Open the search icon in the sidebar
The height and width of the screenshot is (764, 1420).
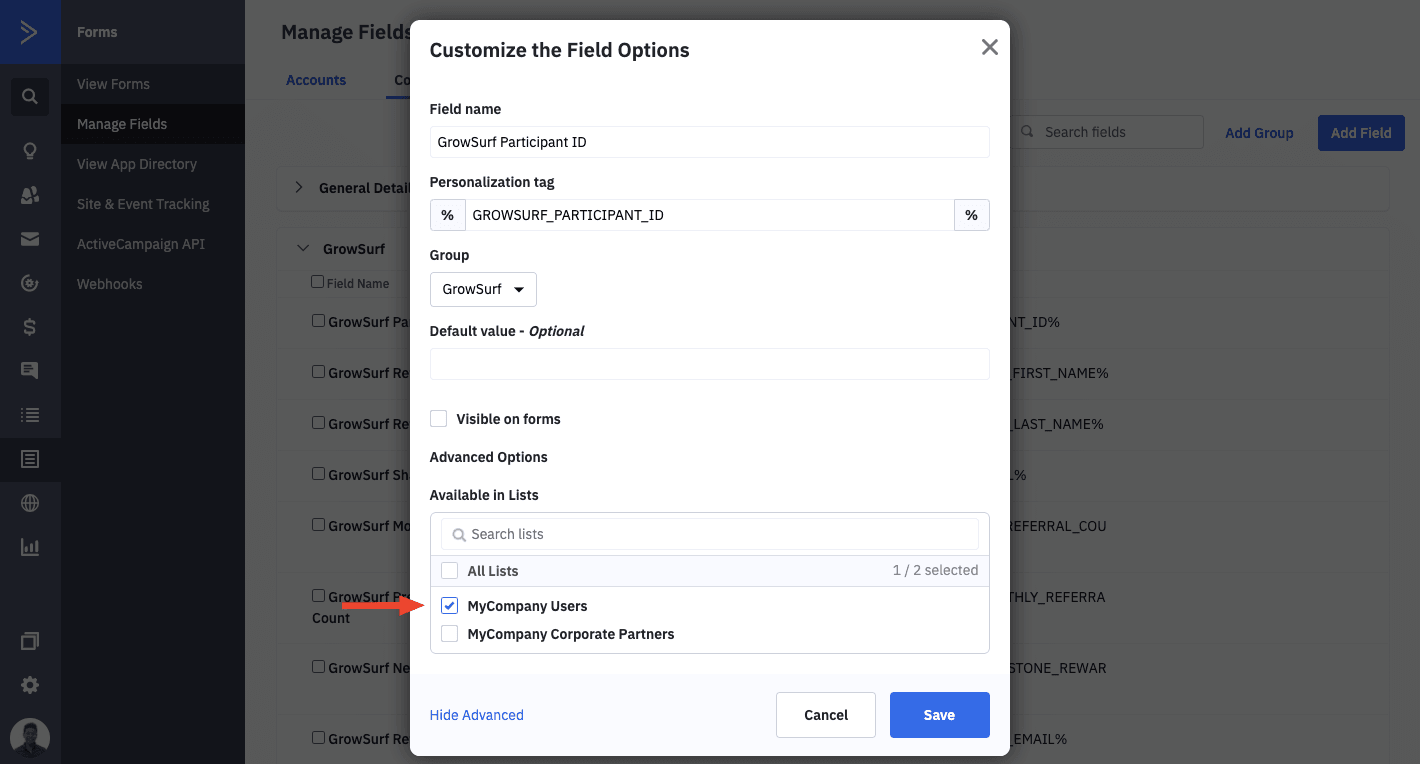point(30,96)
